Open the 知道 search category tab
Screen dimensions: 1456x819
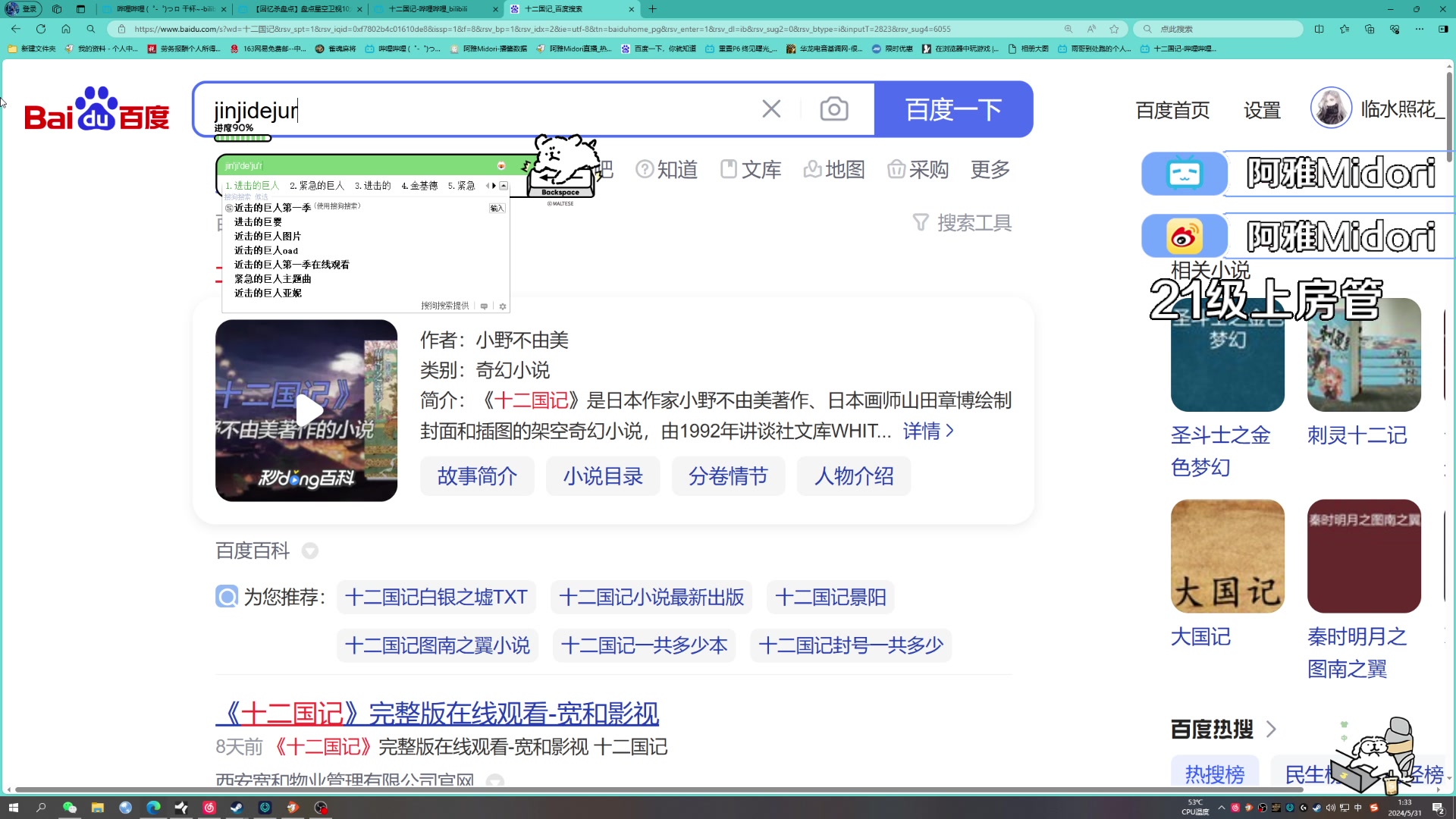coord(667,169)
